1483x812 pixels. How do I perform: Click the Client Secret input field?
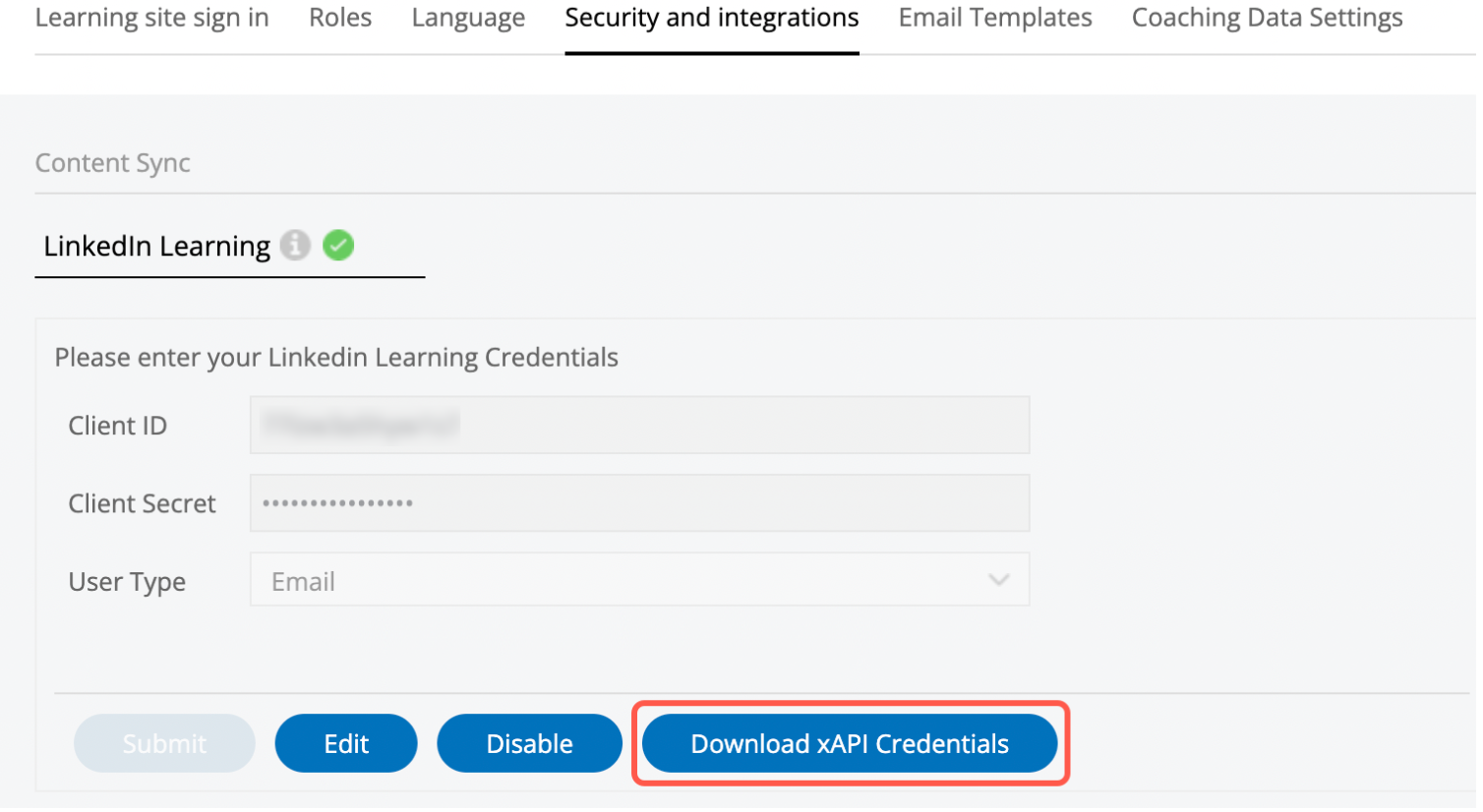[x=639, y=502]
